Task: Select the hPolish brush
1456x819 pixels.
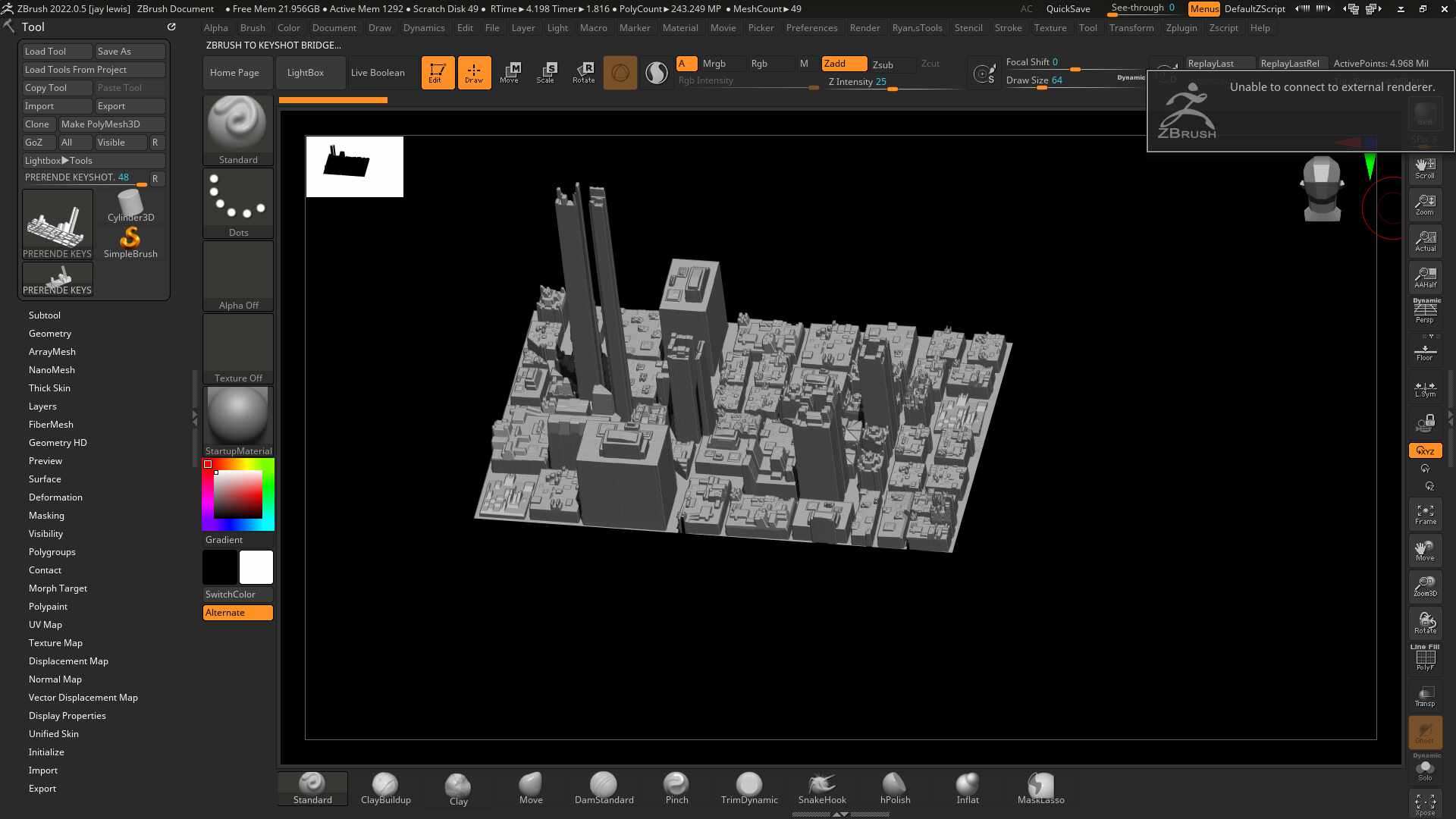Action: click(x=895, y=789)
